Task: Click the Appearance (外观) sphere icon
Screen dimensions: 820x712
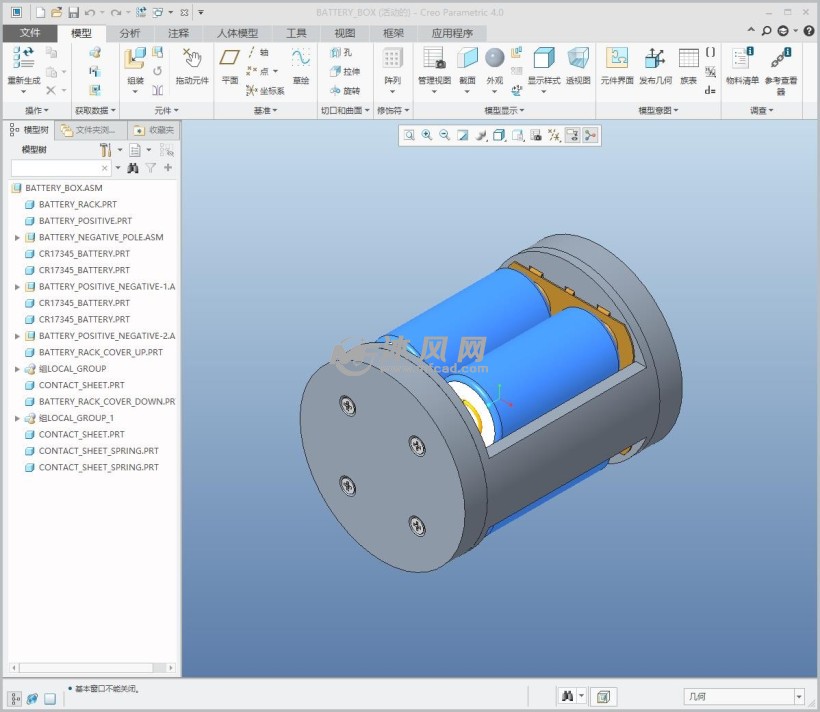Action: point(494,58)
